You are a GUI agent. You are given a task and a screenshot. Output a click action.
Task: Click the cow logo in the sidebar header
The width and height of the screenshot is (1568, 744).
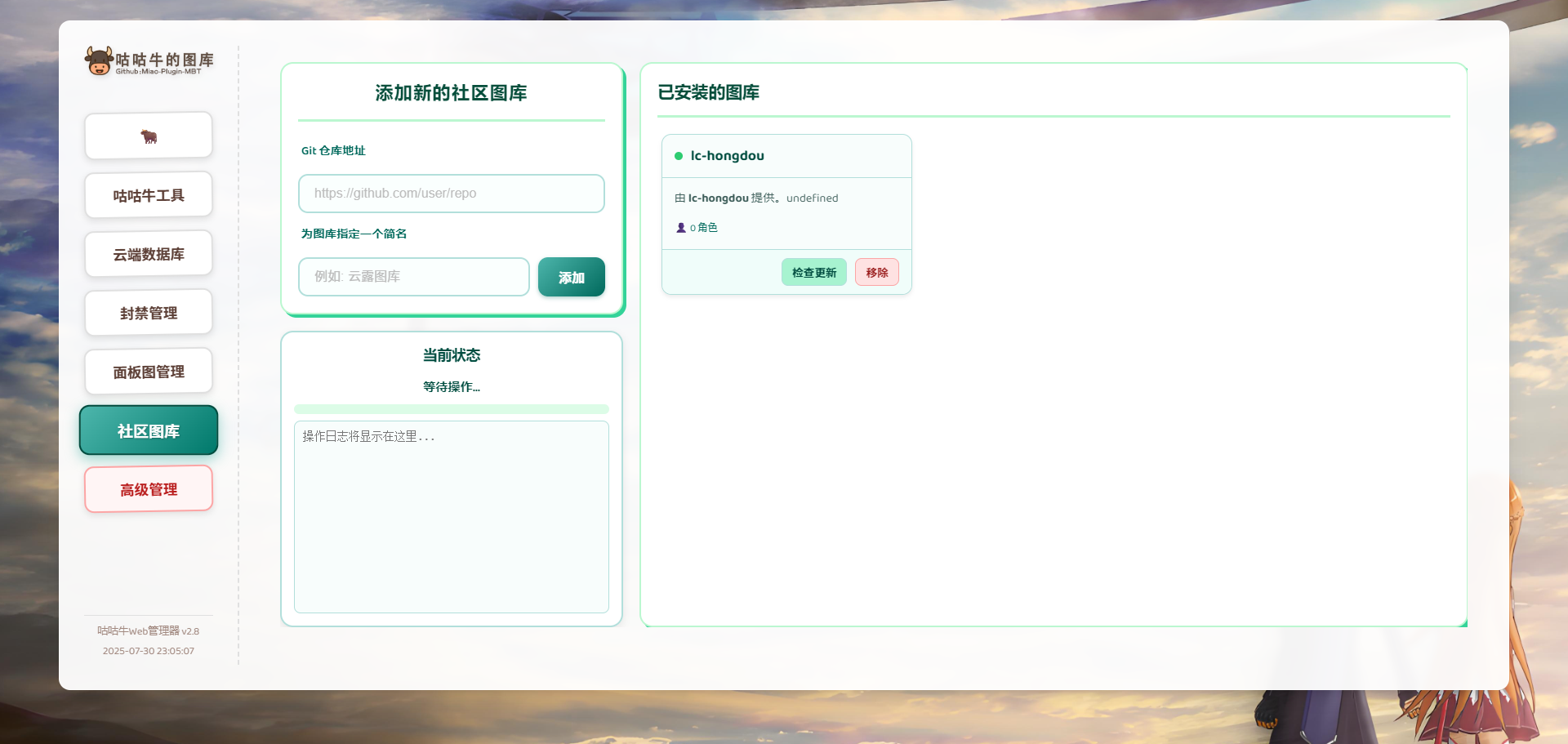click(x=96, y=59)
